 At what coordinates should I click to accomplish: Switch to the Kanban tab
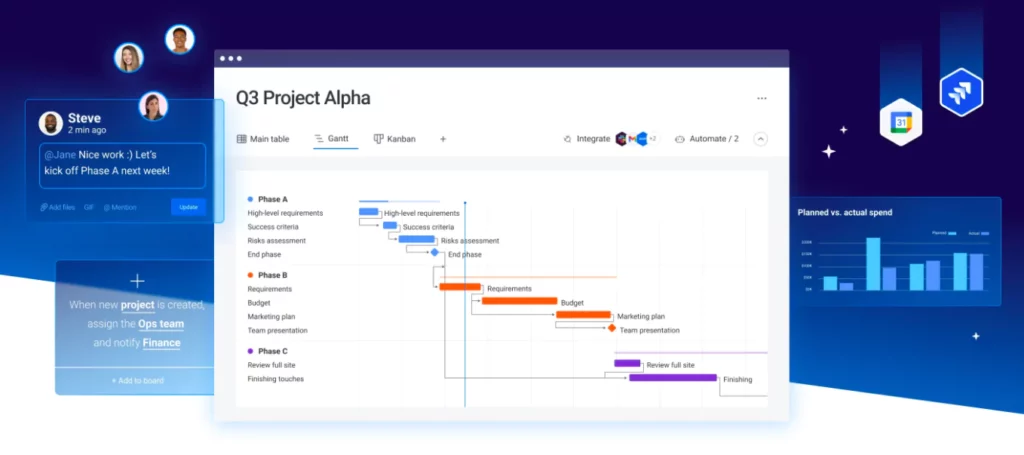coord(394,139)
